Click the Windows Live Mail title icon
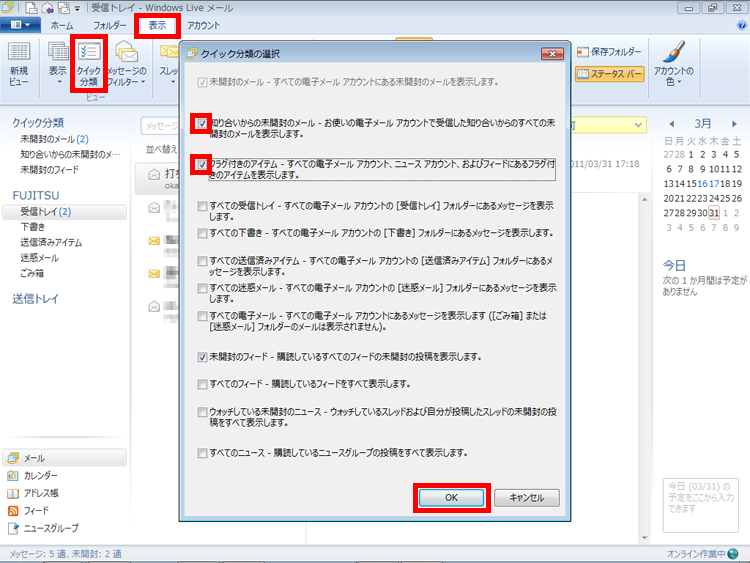The image size is (750, 563). [7, 7]
